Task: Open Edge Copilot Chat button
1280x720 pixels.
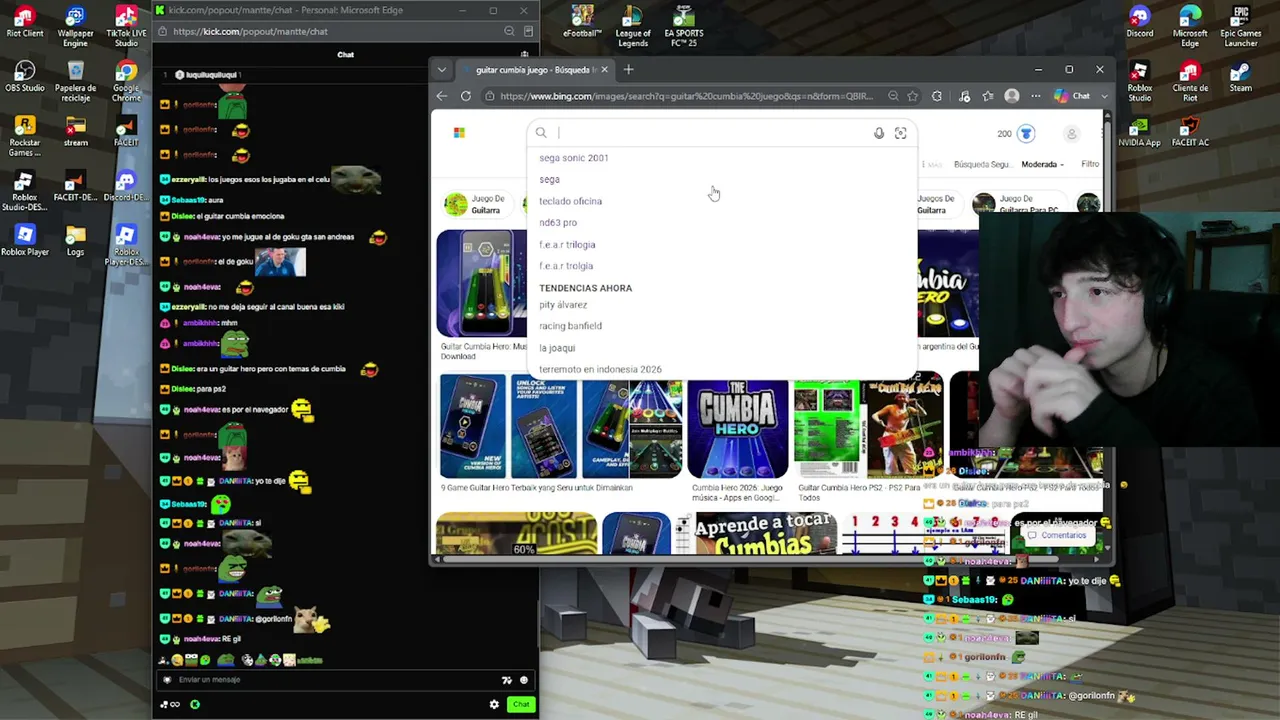Action: (1073, 96)
